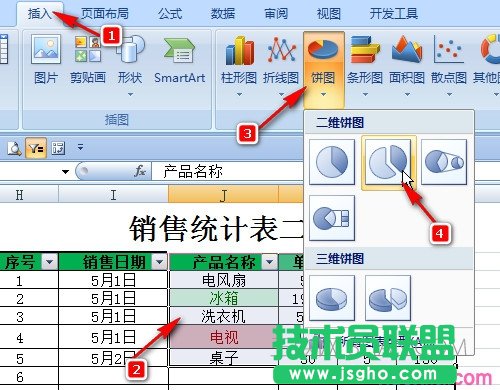
Task: Open the 柱形图 column chart menu
Action: point(239,59)
